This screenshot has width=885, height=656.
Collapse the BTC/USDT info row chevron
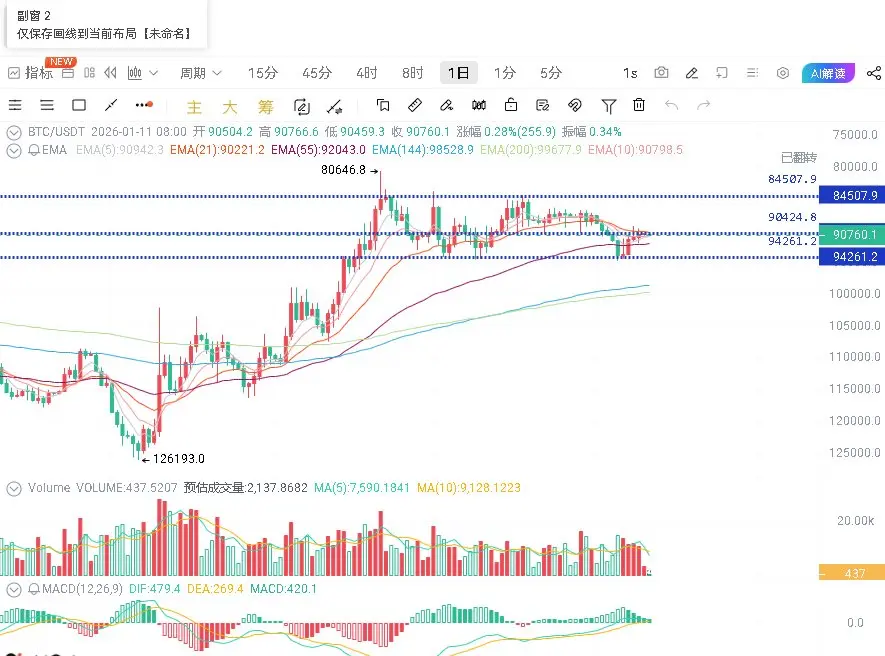click(x=14, y=133)
